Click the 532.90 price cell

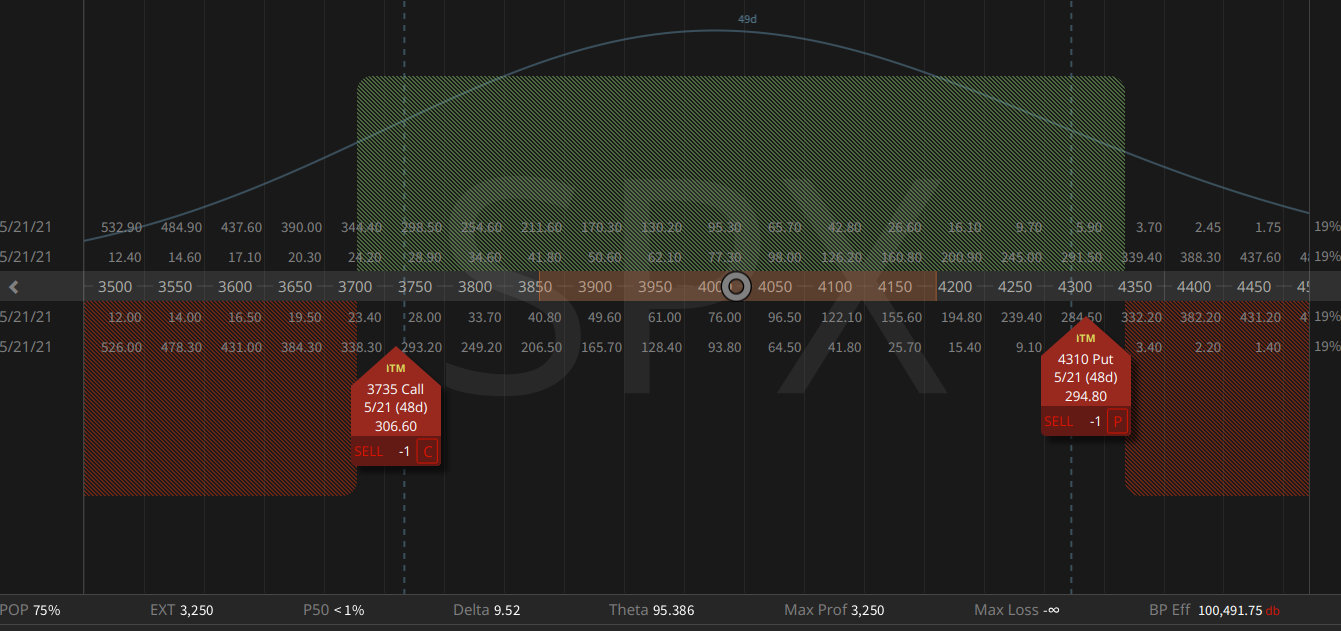(121, 228)
